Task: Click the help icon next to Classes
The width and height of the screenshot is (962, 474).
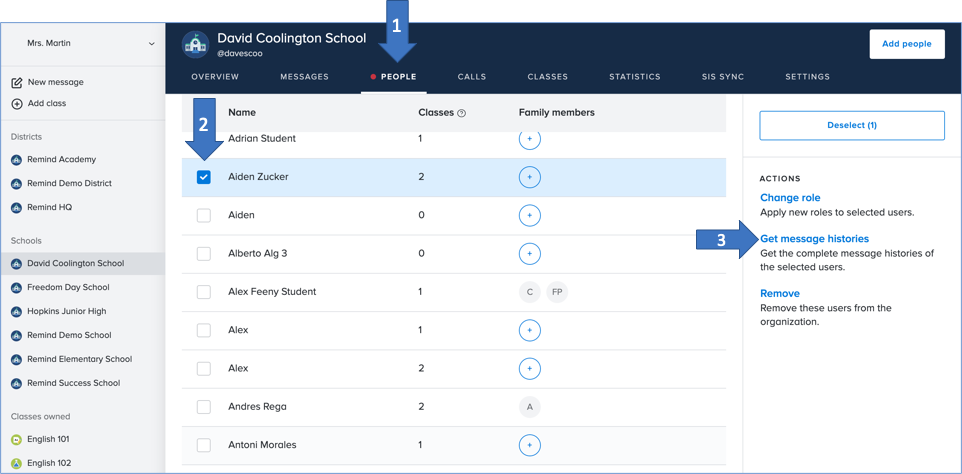Action: [461, 113]
